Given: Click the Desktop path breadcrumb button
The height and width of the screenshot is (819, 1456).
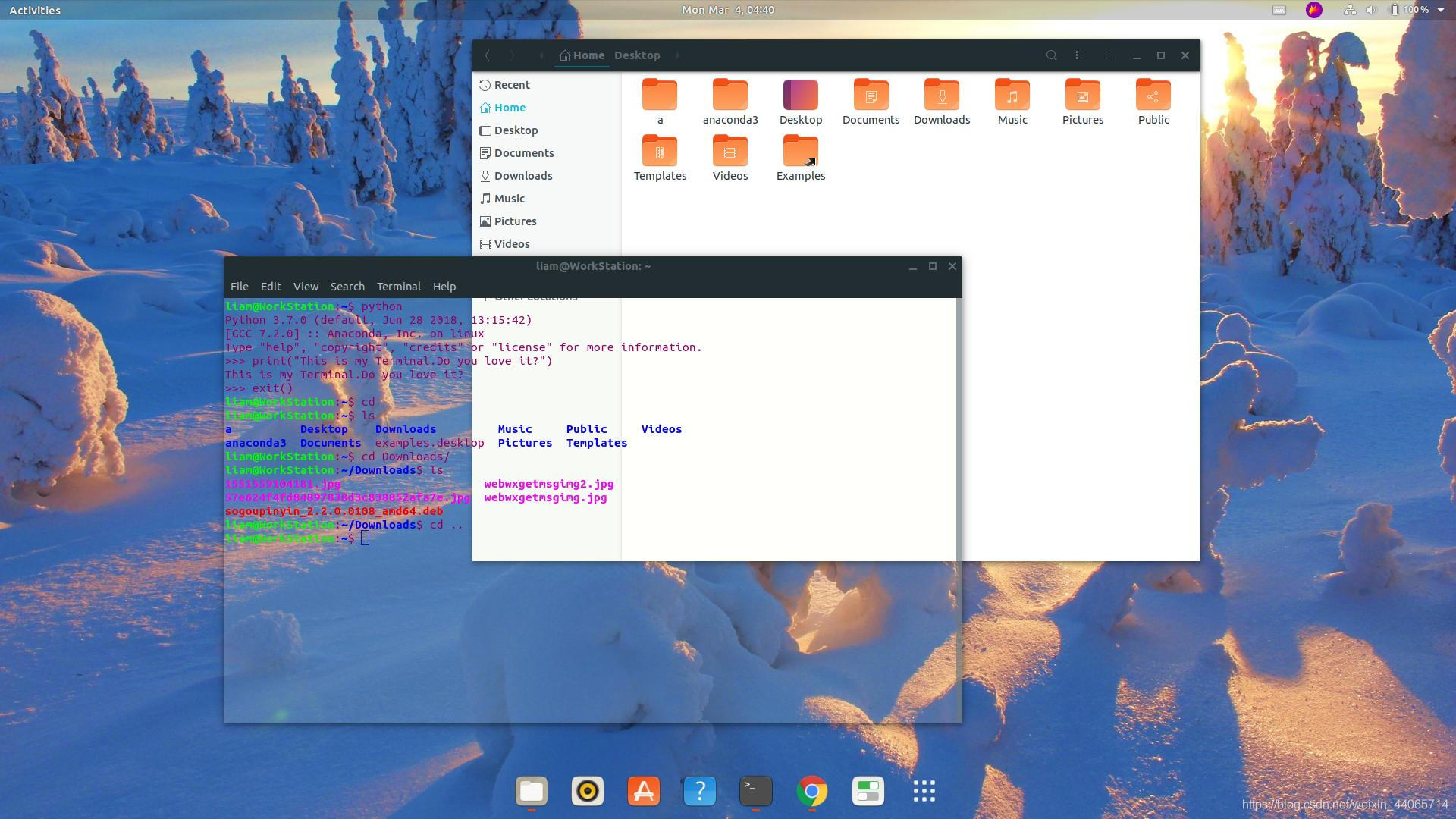Looking at the screenshot, I should point(637,55).
